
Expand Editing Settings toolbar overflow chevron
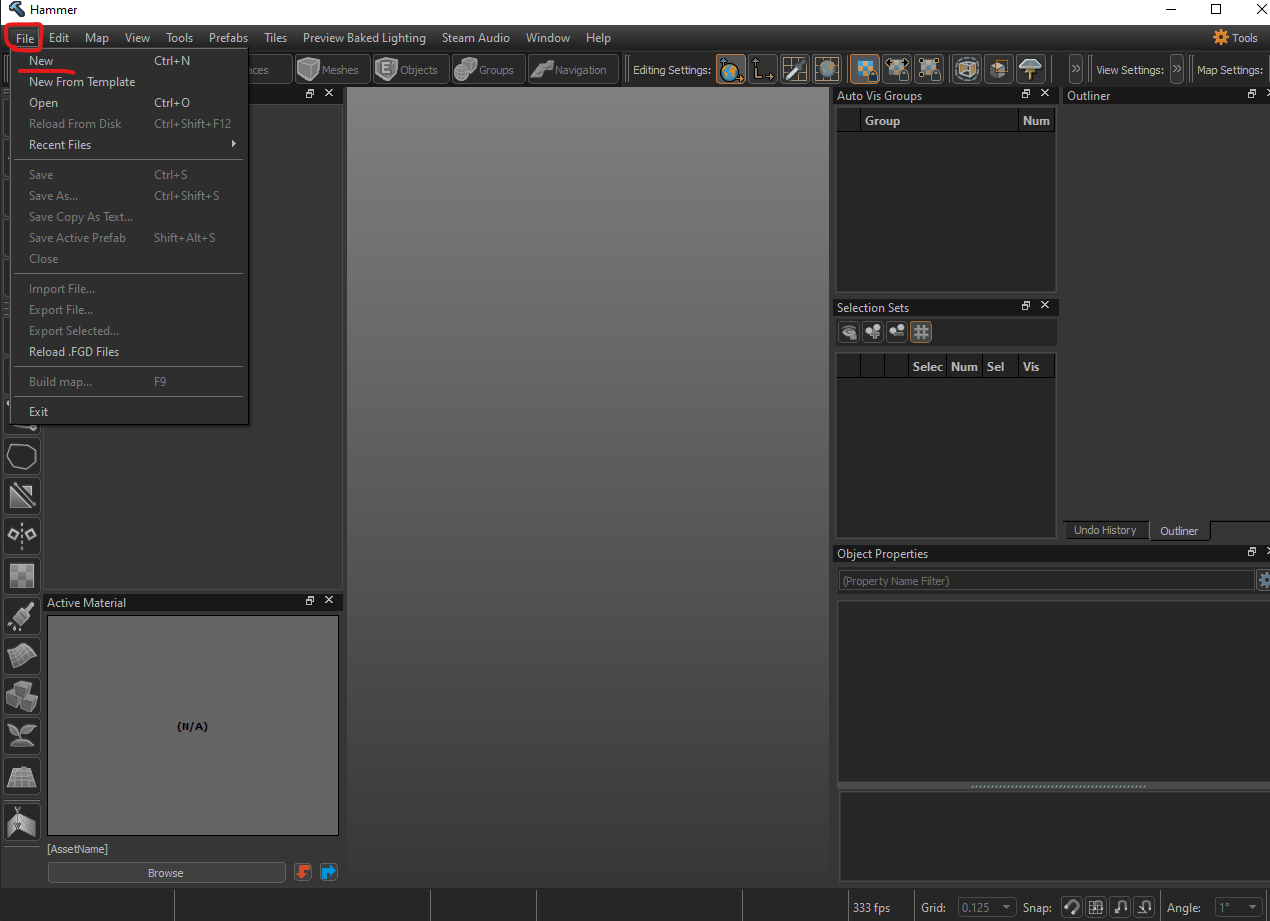(1076, 69)
